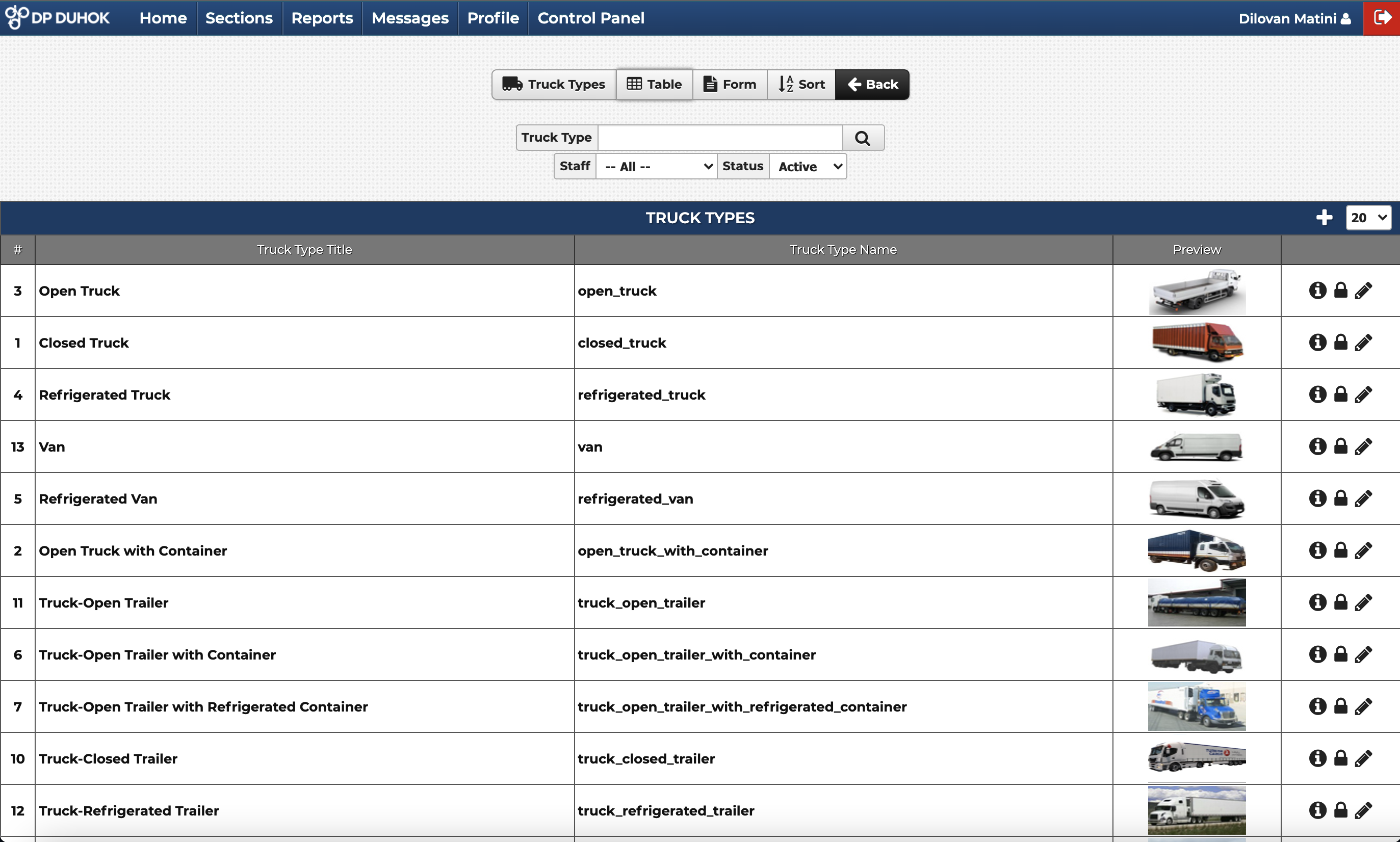Click the 'truck_closed_trailer' name cell
Viewport: 1400px width, 842px height.
843,758
